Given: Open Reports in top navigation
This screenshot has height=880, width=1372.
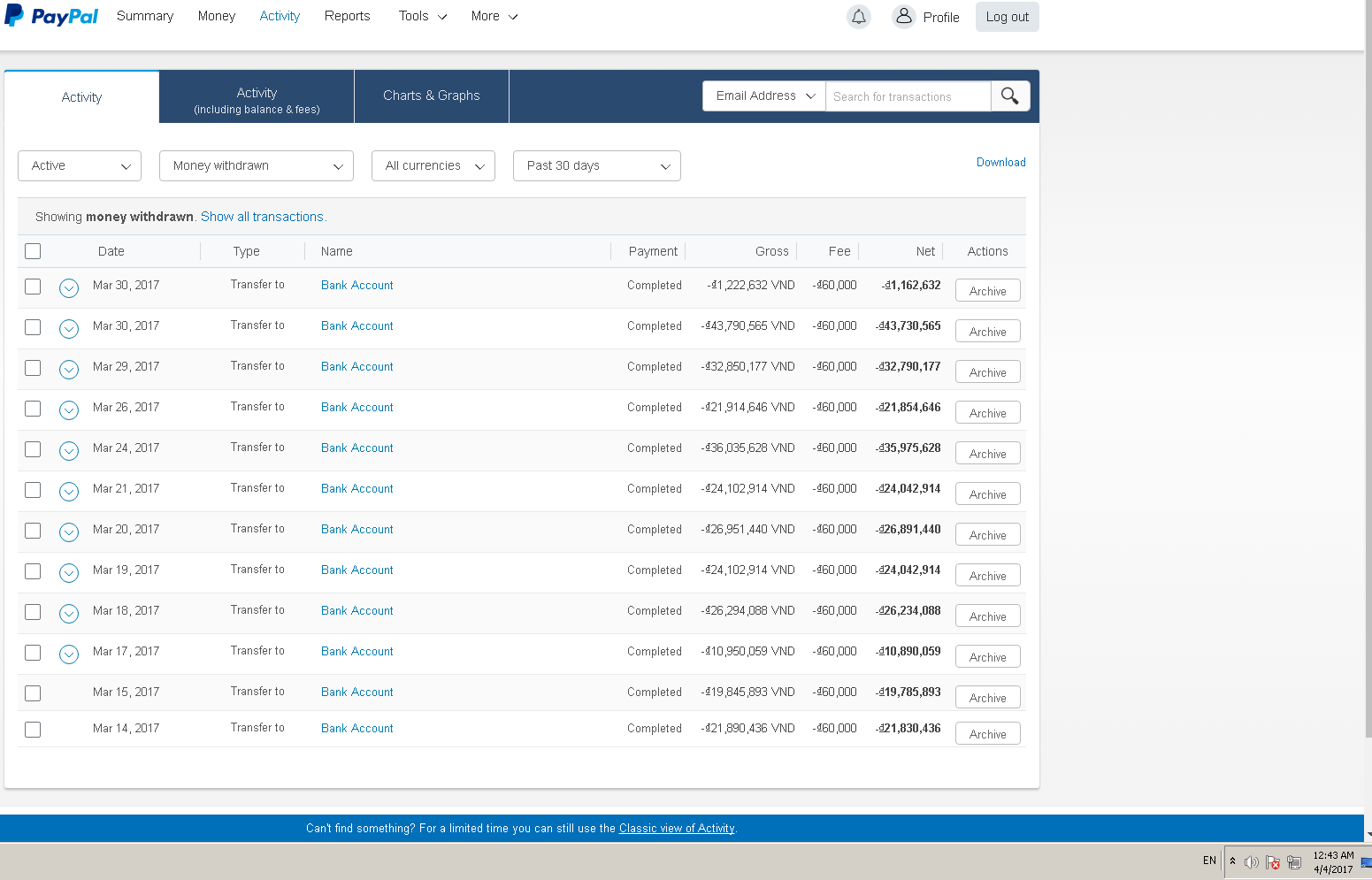Looking at the screenshot, I should pyautogui.click(x=348, y=16).
